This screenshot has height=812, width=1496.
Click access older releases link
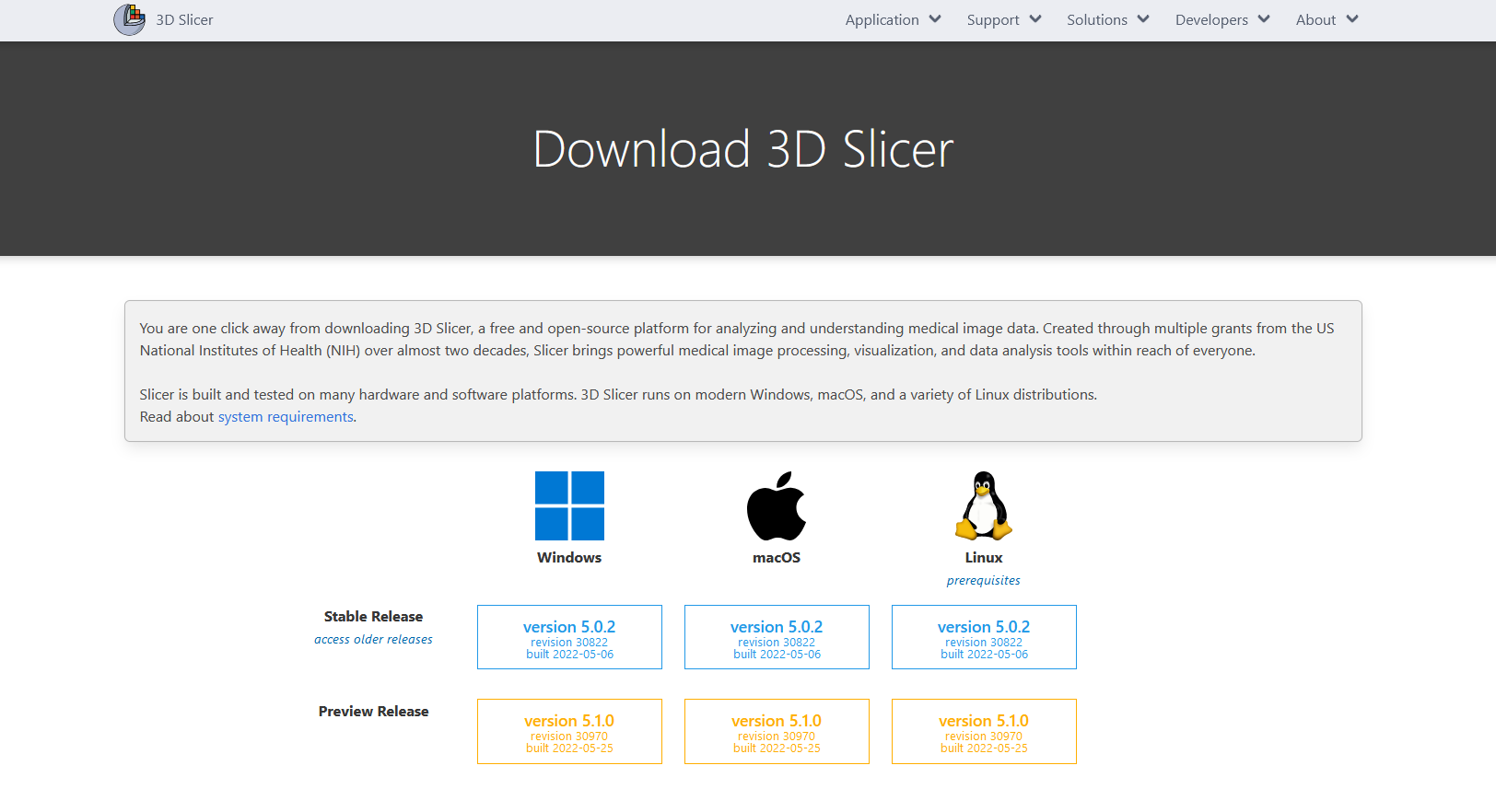click(x=373, y=640)
